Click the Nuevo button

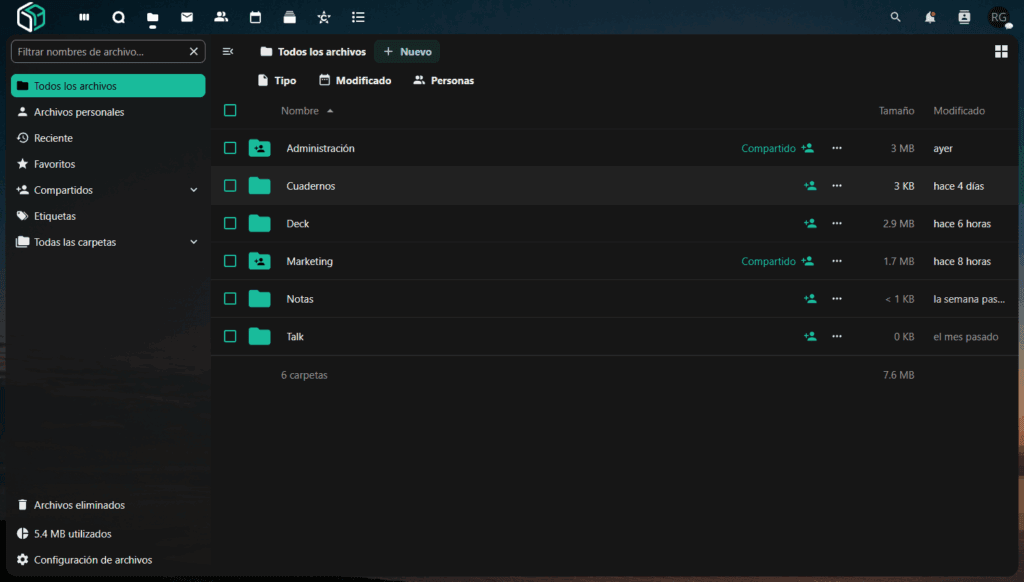[x=407, y=51]
